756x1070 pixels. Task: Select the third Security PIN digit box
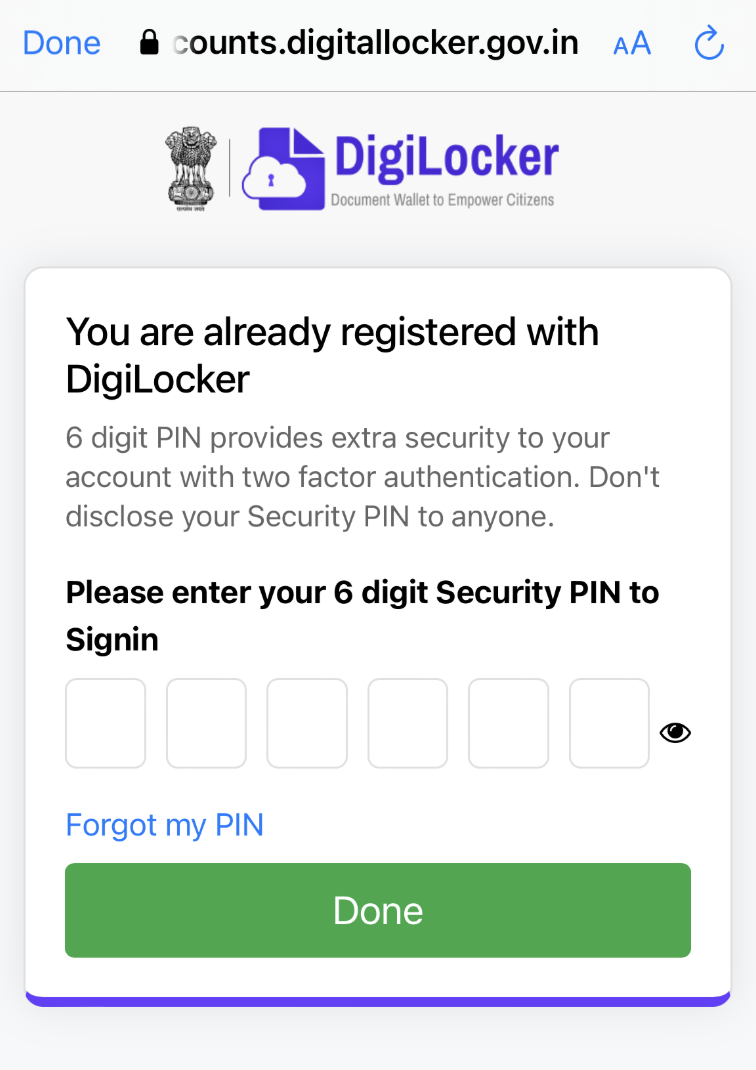[307, 723]
